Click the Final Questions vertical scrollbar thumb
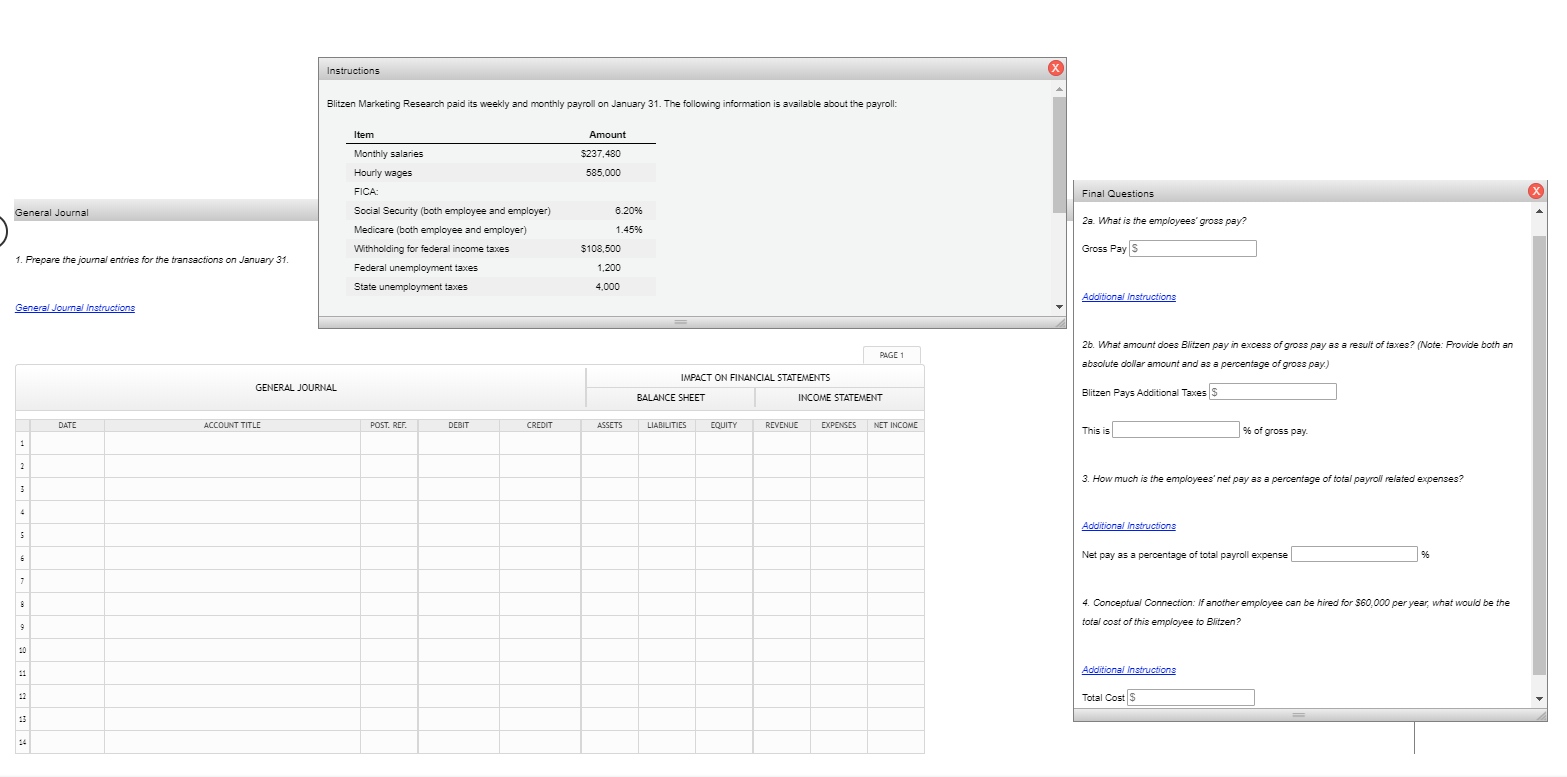The width and height of the screenshot is (1567, 777). coord(1539,455)
